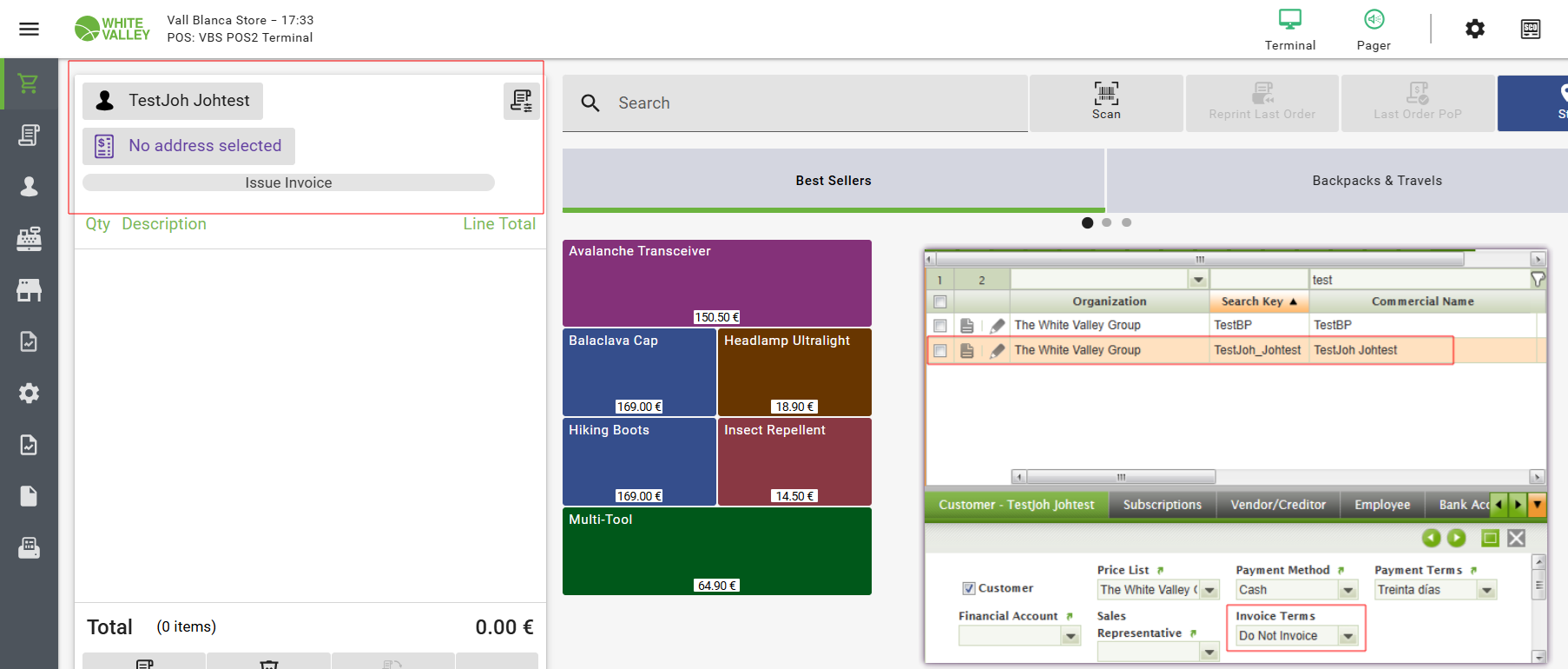The height and width of the screenshot is (669, 1568).
Task: Click the form's vertical scrollbar thumb
Action: pyautogui.click(x=1538, y=585)
